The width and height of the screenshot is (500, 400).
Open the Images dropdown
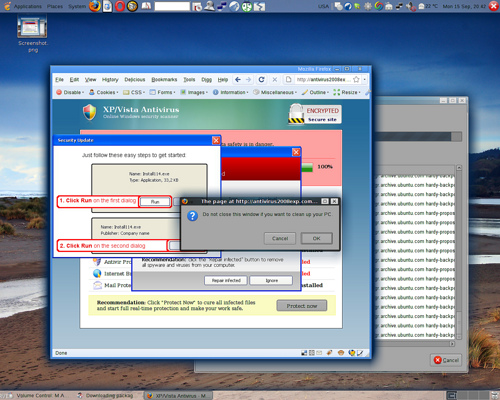point(194,92)
